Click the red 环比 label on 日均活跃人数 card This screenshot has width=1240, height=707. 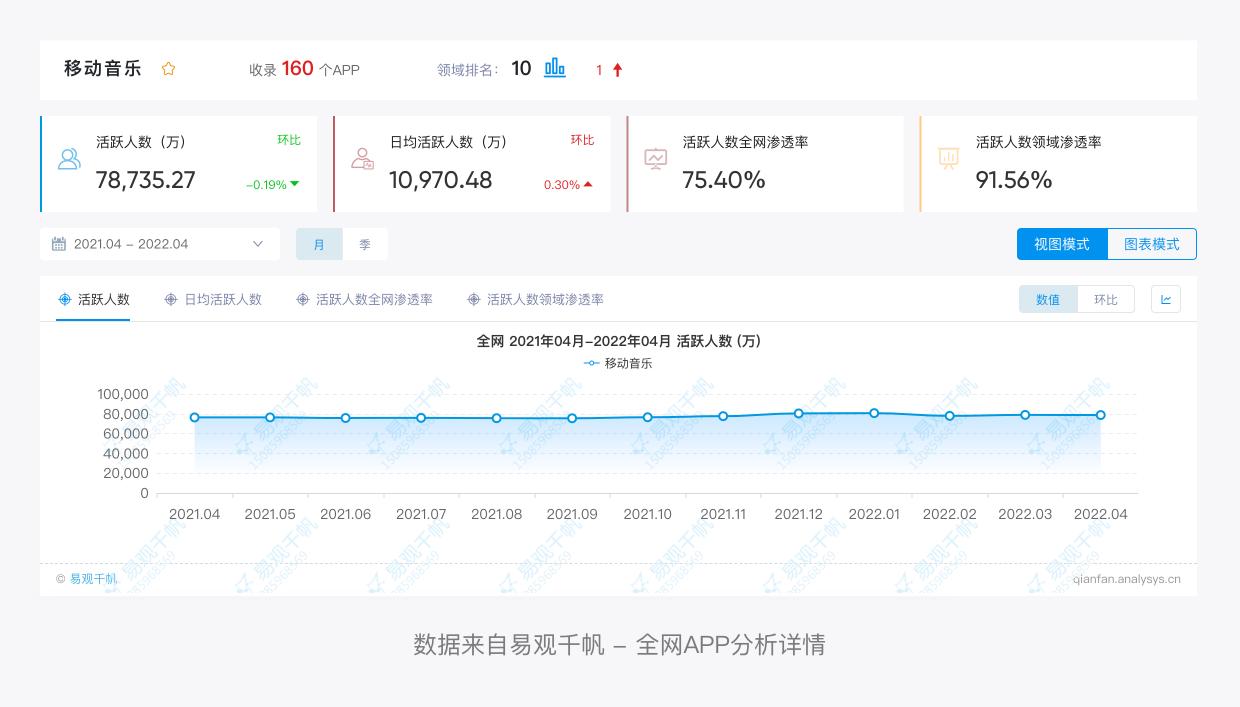[582, 140]
